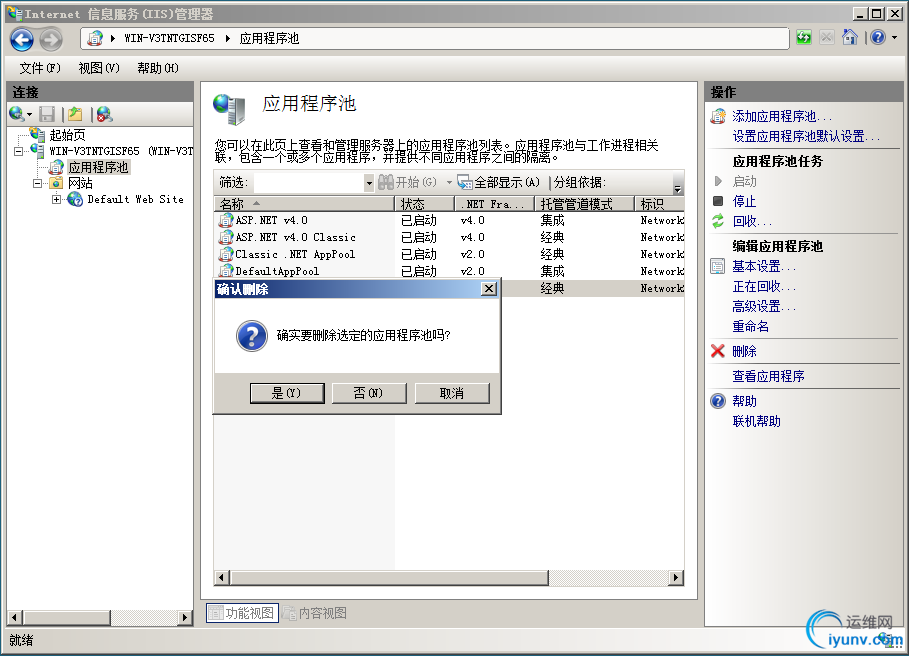
Task: Click Connections tree scrollbar right arrow
Action: (x=185, y=618)
